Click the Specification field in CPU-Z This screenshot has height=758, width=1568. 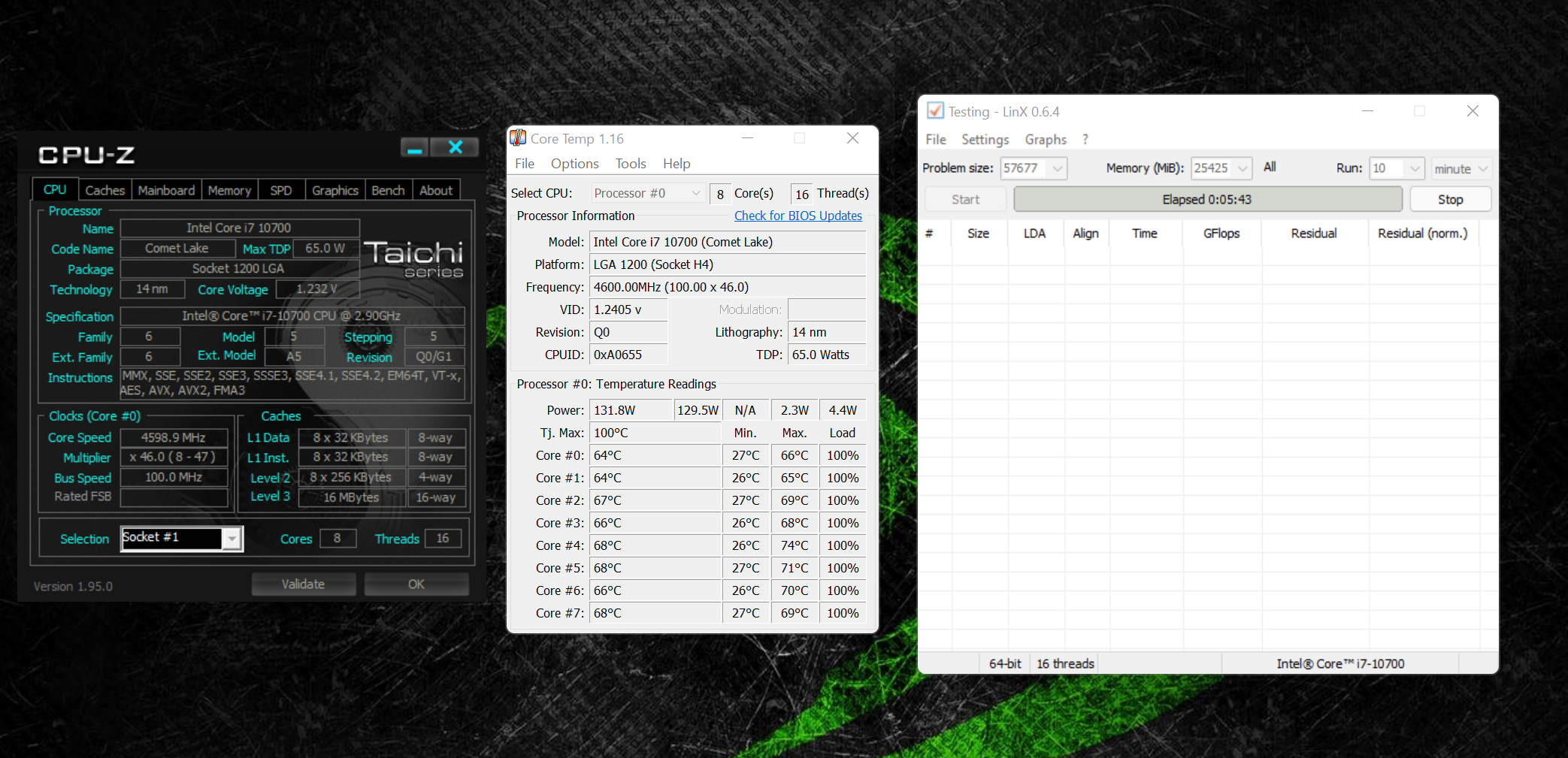point(292,316)
